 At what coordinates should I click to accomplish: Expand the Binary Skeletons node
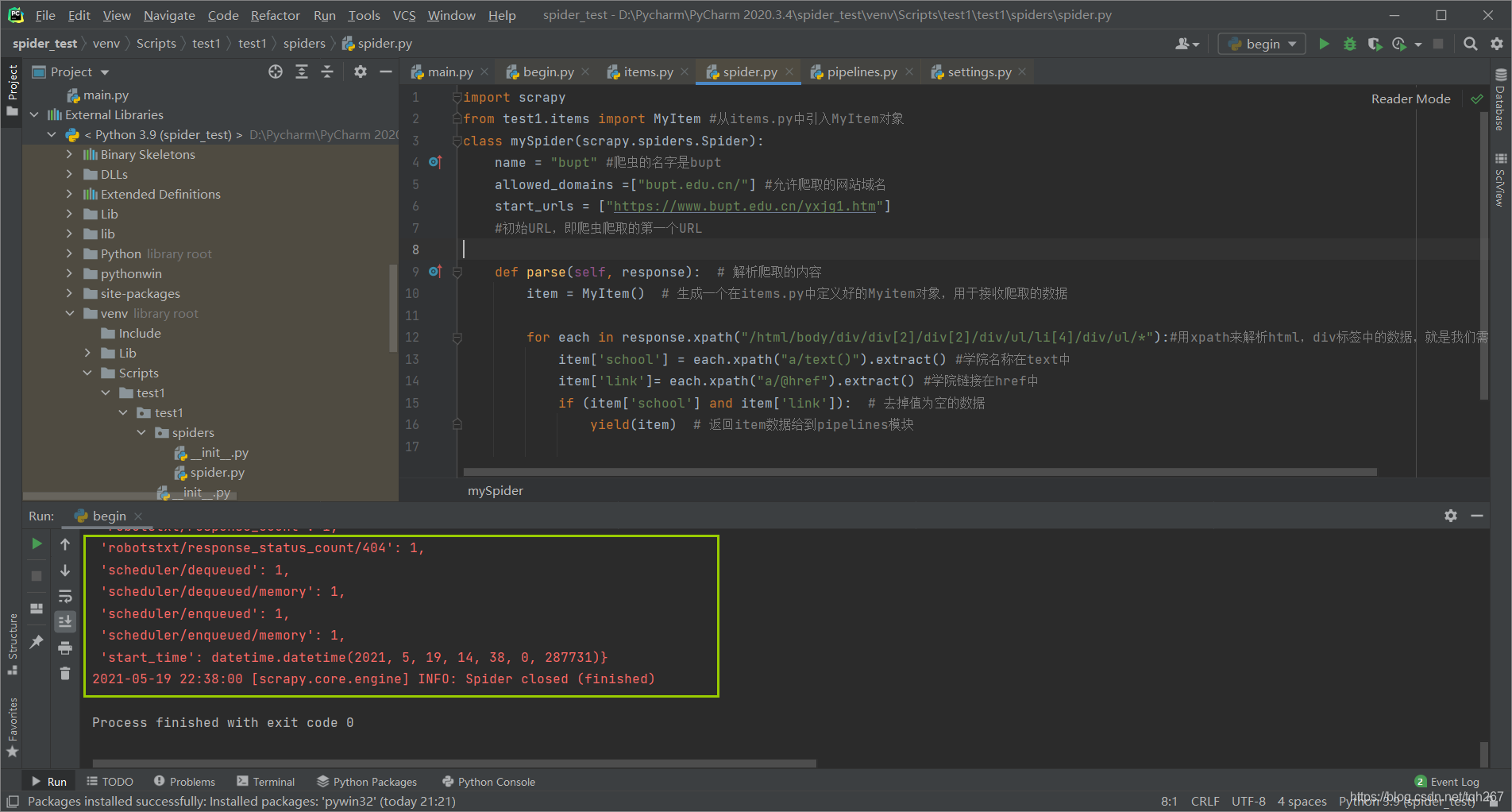(69, 155)
